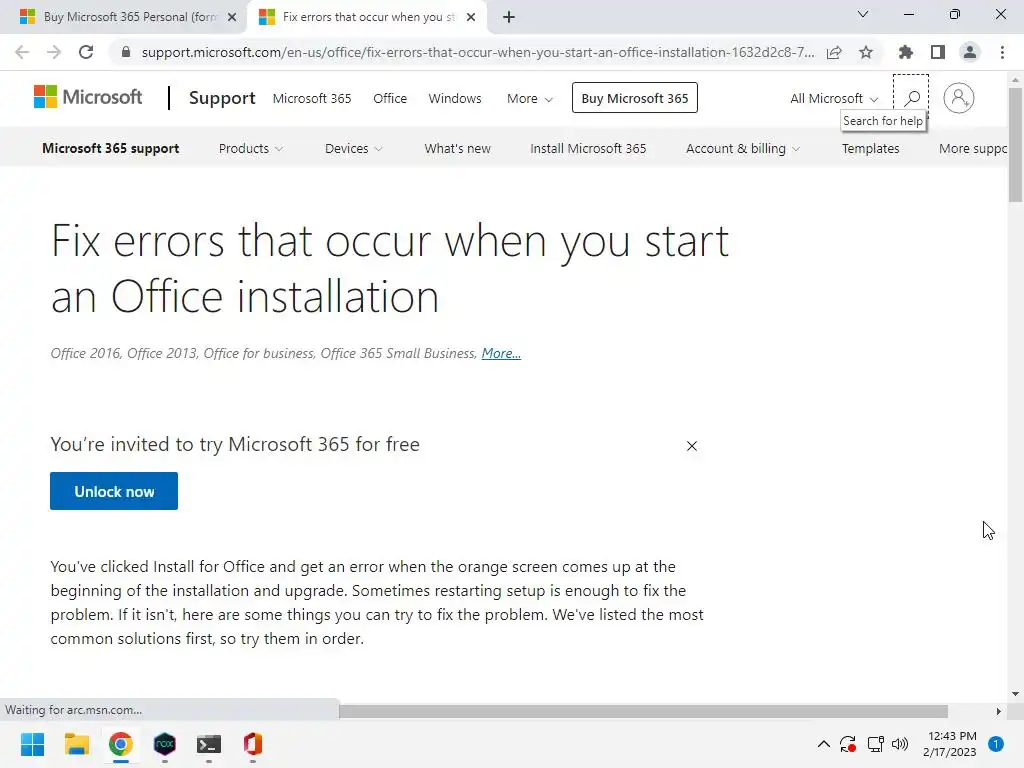Expand the Products dropdown menu
This screenshot has height=768, width=1024.
click(x=251, y=148)
